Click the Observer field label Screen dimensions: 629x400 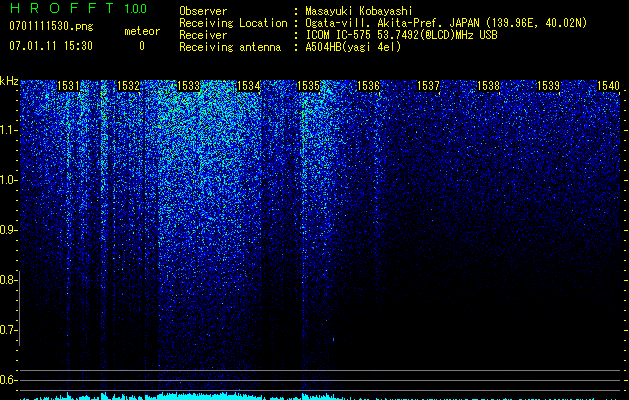coord(203,11)
